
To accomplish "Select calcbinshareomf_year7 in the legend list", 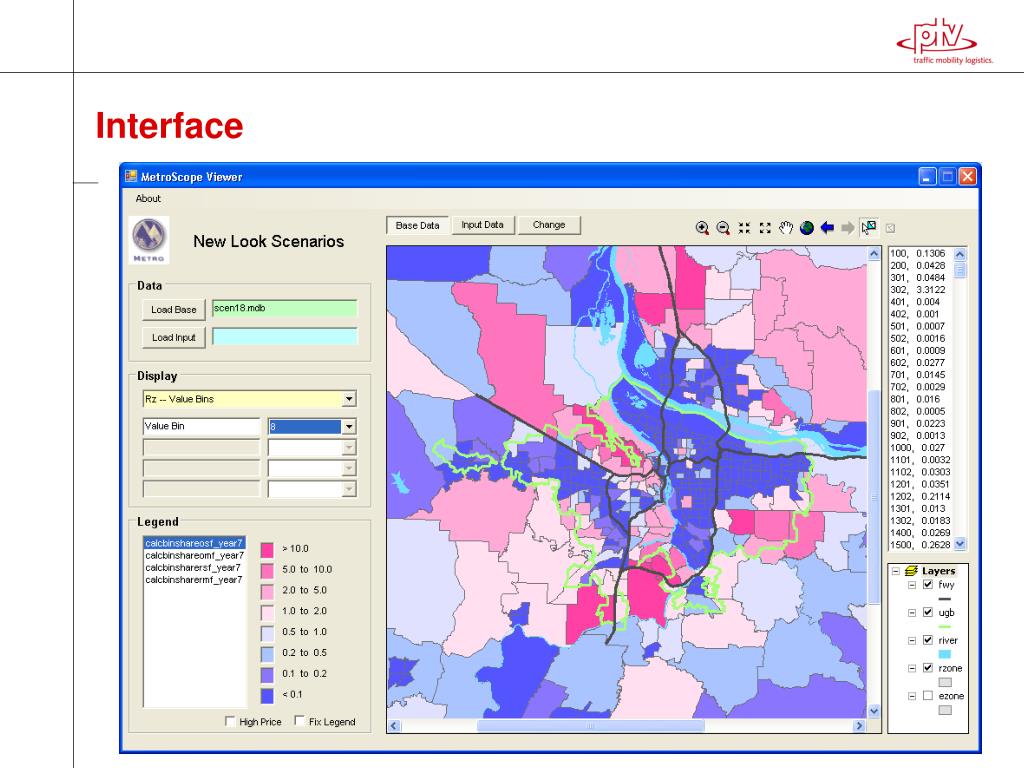I will 194,555.
